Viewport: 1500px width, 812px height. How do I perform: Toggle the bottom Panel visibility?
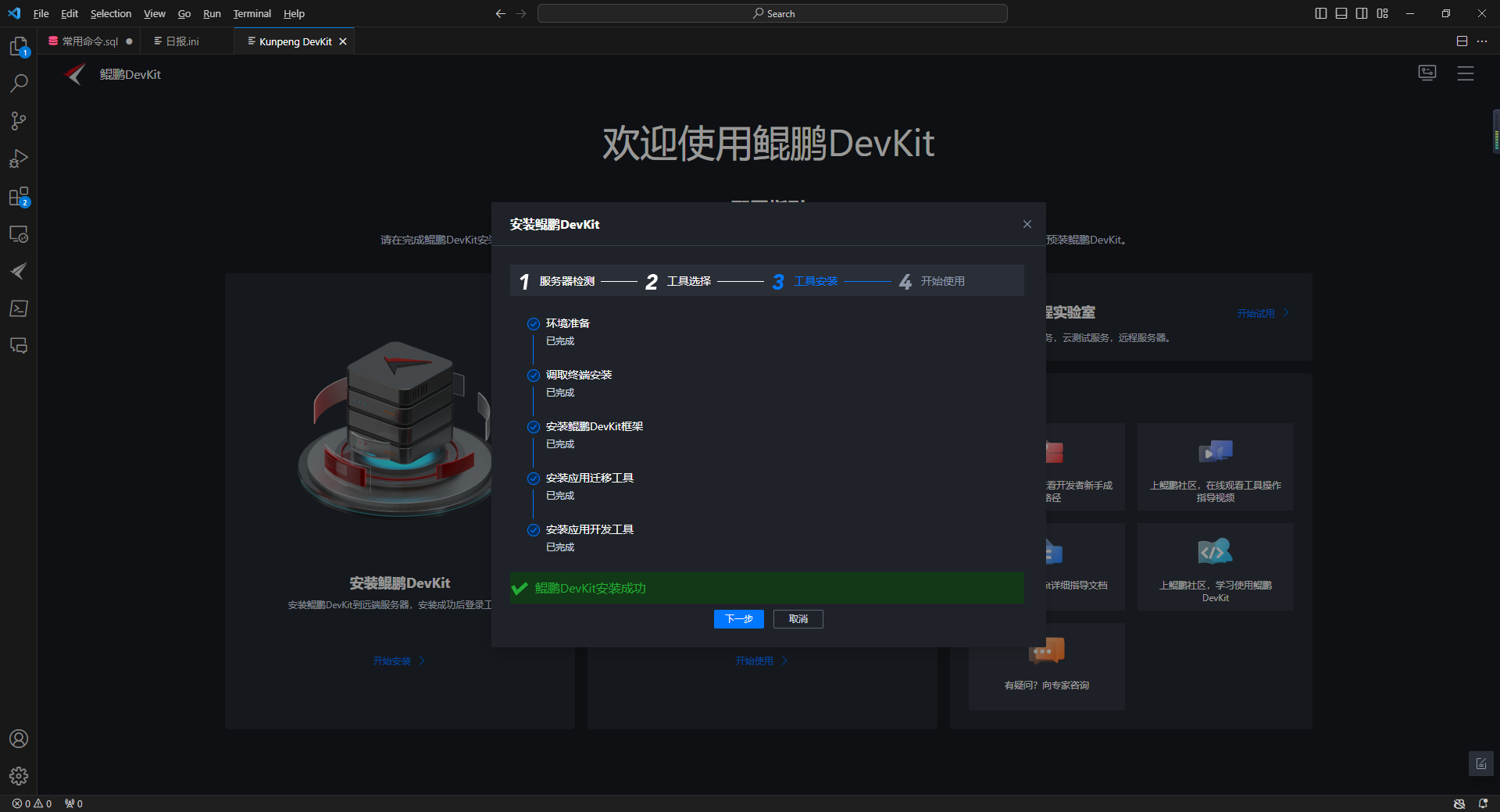pos(1341,13)
